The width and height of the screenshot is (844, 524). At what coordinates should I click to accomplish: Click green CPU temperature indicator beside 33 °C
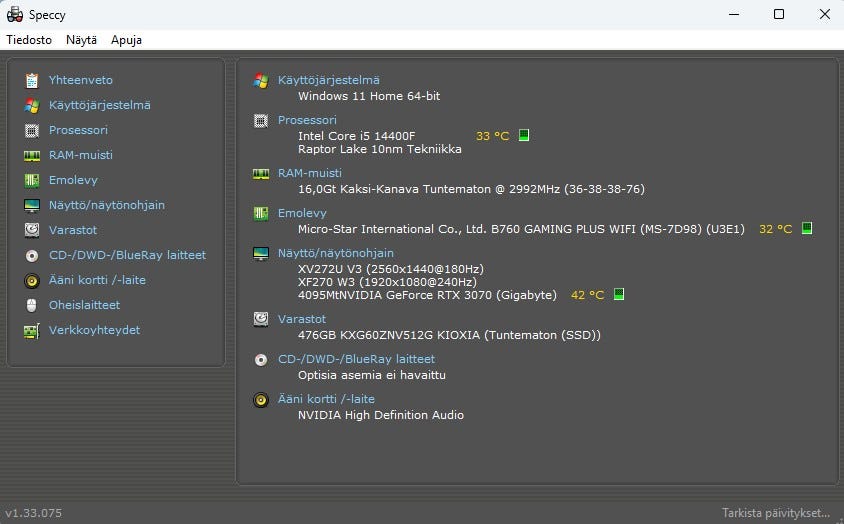524,135
